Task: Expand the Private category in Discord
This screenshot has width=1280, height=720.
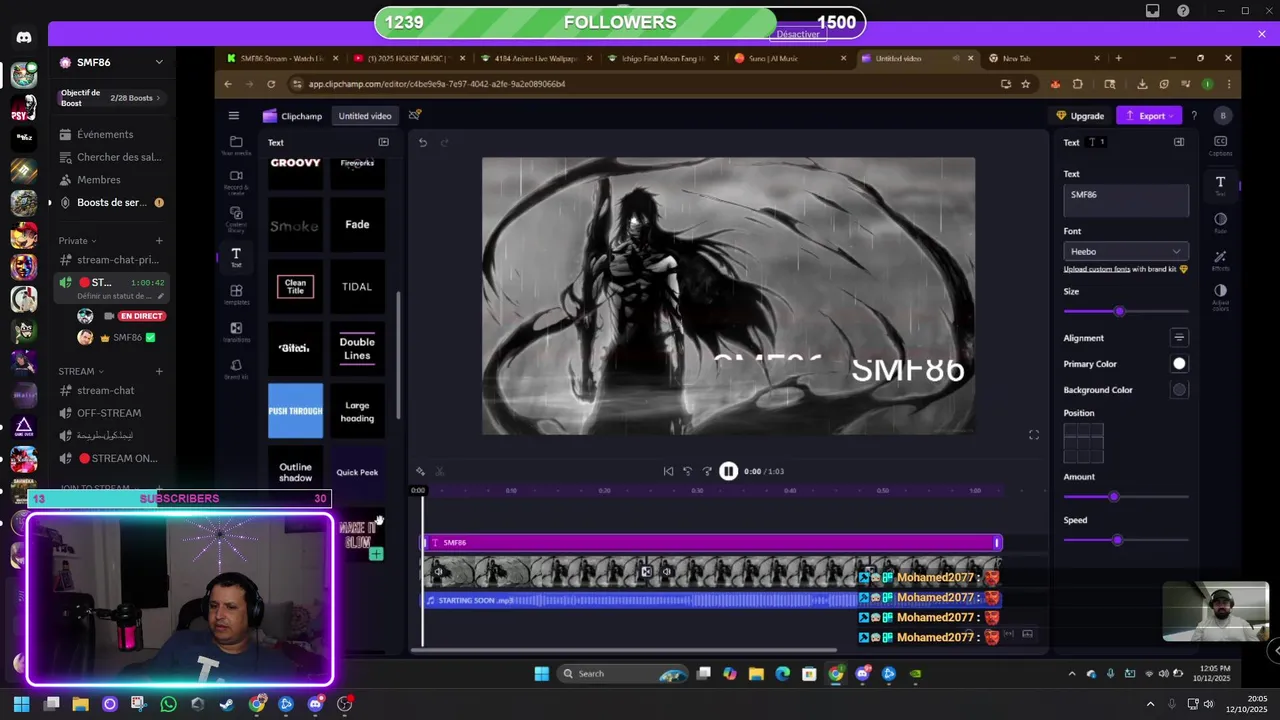Action: coord(77,240)
